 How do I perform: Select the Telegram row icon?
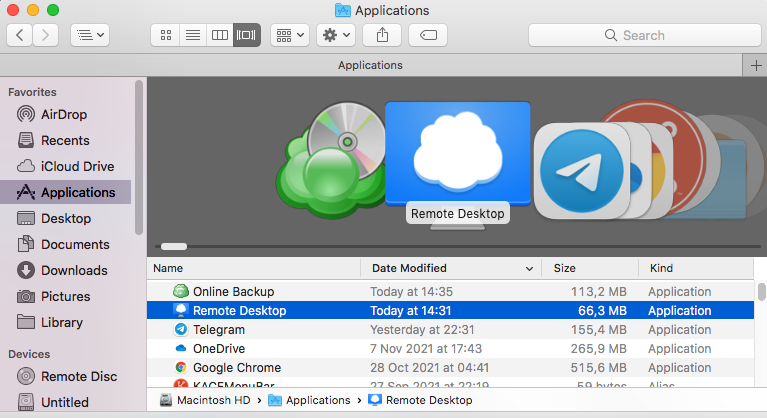pos(180,330)
